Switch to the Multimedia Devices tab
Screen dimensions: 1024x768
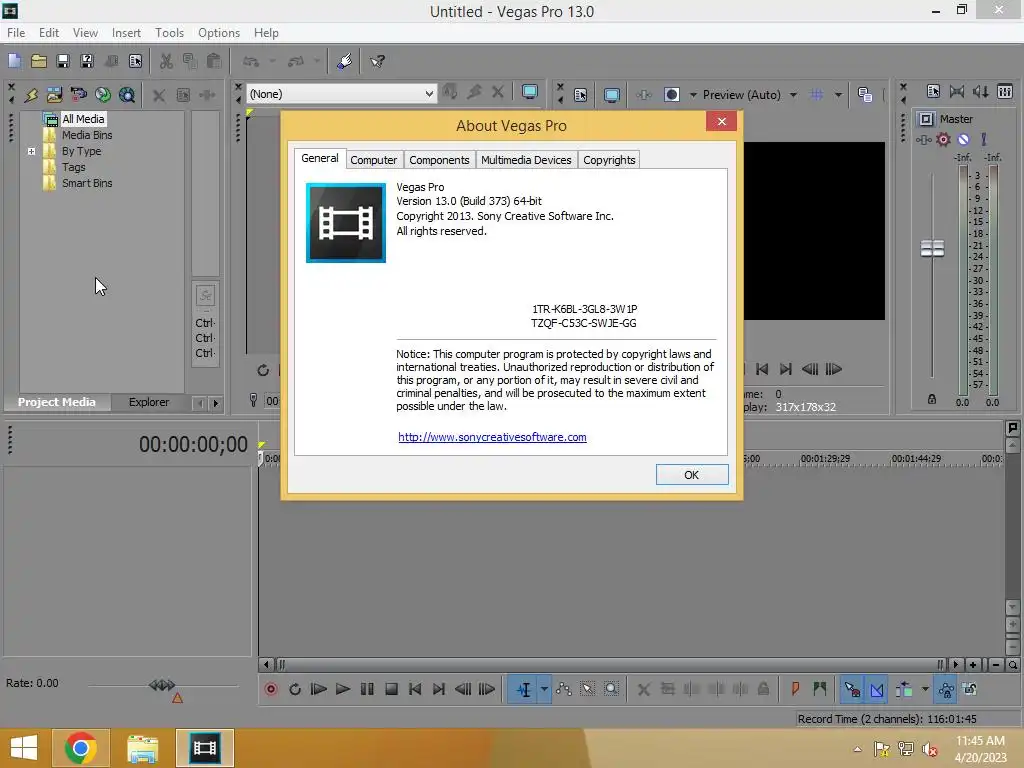(526, 160)
